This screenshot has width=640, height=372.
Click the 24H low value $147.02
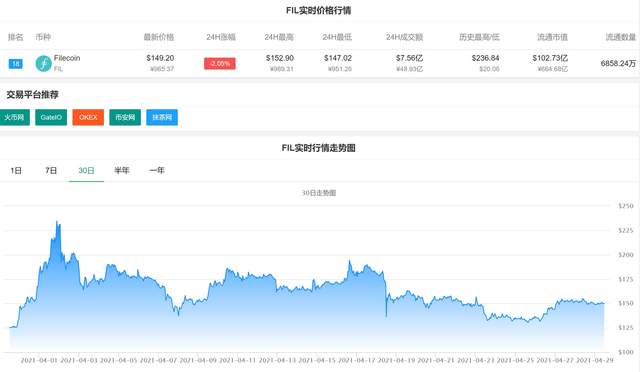(x=338, y=58)
